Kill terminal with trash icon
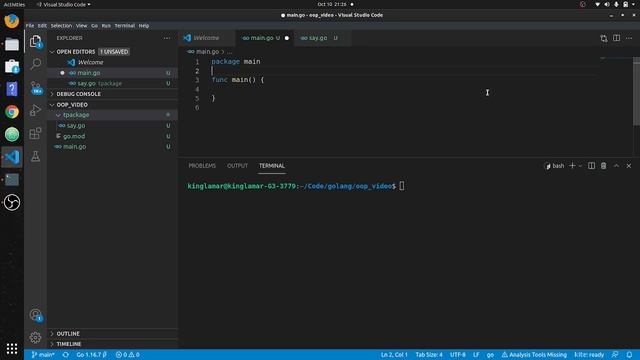 (x=603, y=166)
